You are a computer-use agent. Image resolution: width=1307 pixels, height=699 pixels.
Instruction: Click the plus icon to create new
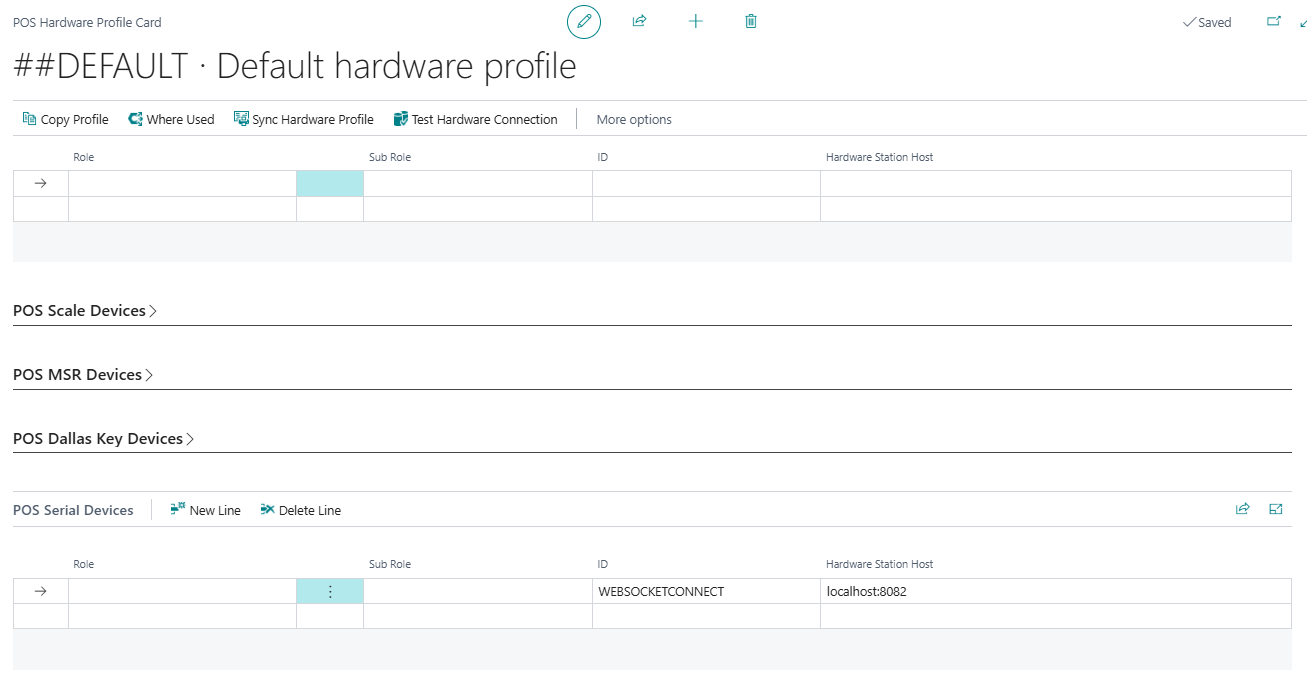tap(696, 21)
